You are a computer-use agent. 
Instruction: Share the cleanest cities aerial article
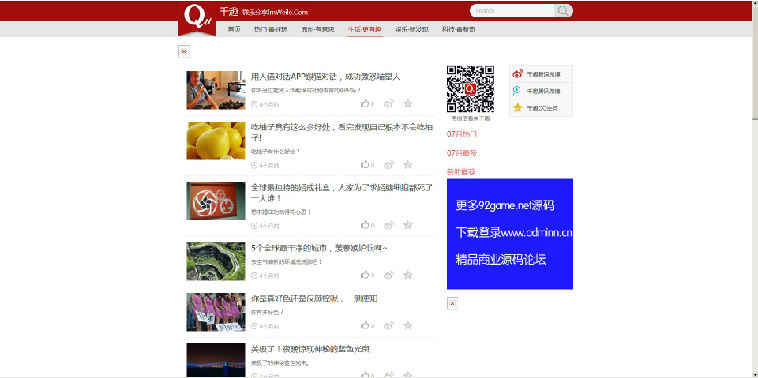pyautogui.click(x=388, y=275)
